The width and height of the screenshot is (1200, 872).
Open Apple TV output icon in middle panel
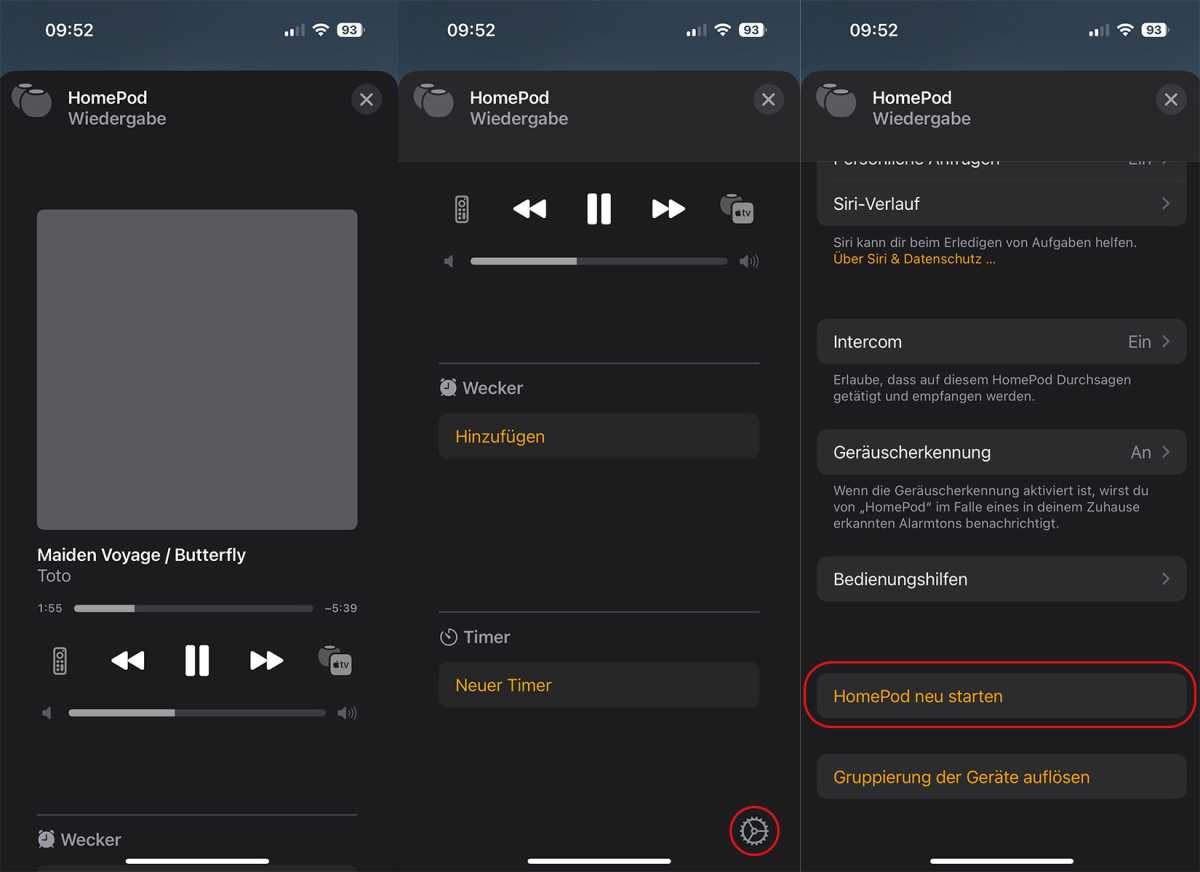click(x=737, y=208)
